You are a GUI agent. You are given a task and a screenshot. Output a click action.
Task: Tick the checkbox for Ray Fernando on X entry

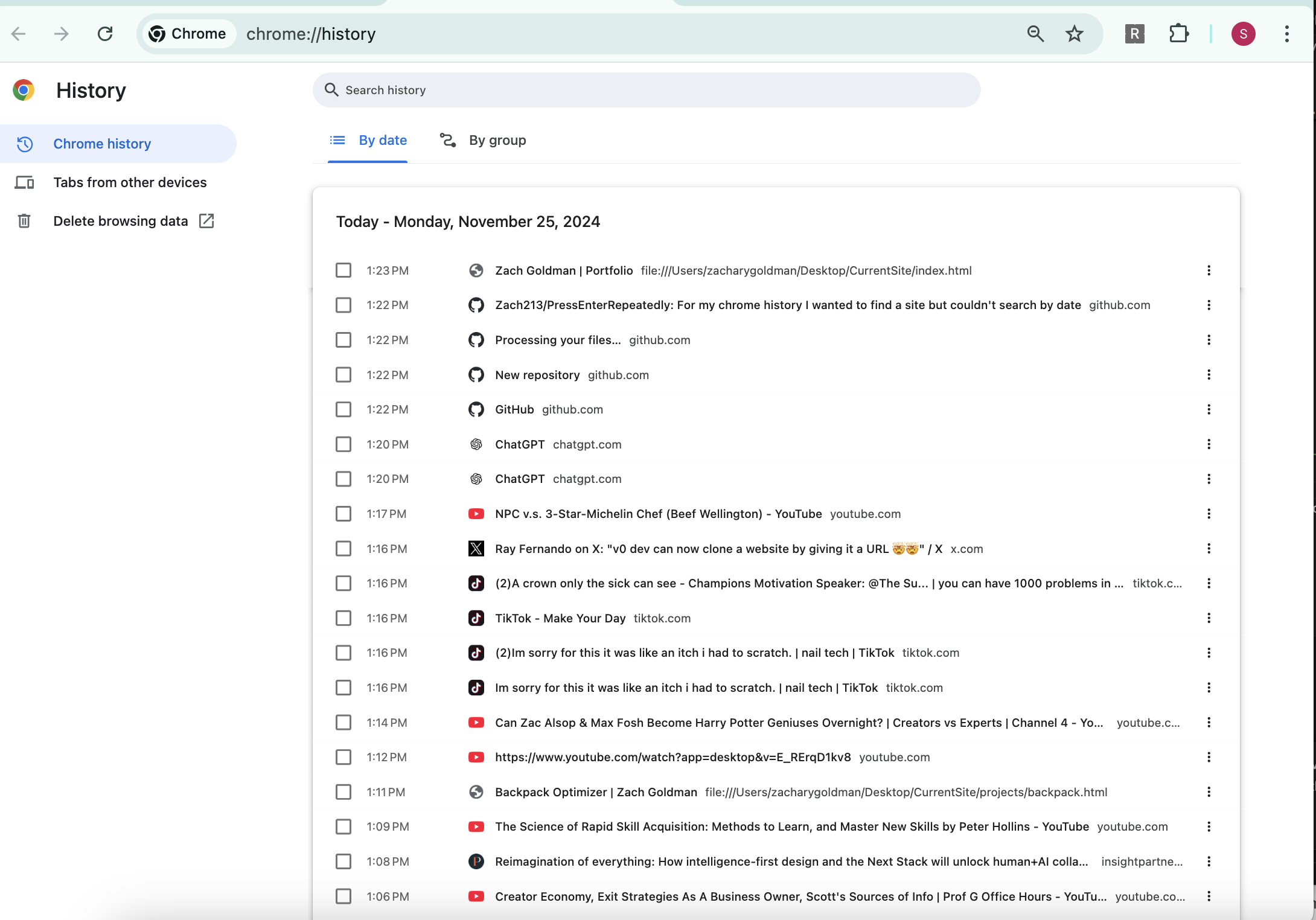click(x=343, y=549)
